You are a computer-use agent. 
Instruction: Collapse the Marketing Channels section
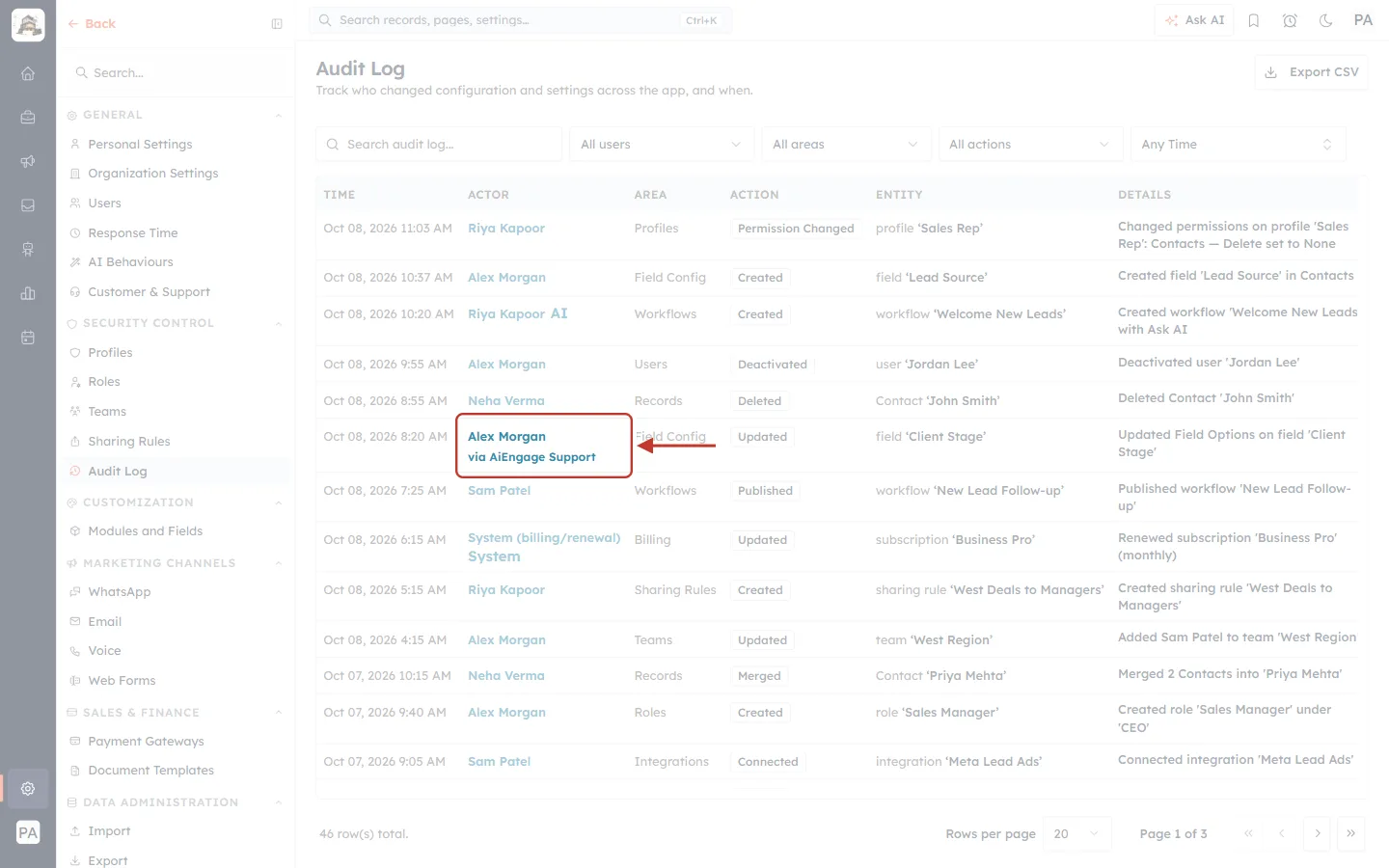[278, 564]
